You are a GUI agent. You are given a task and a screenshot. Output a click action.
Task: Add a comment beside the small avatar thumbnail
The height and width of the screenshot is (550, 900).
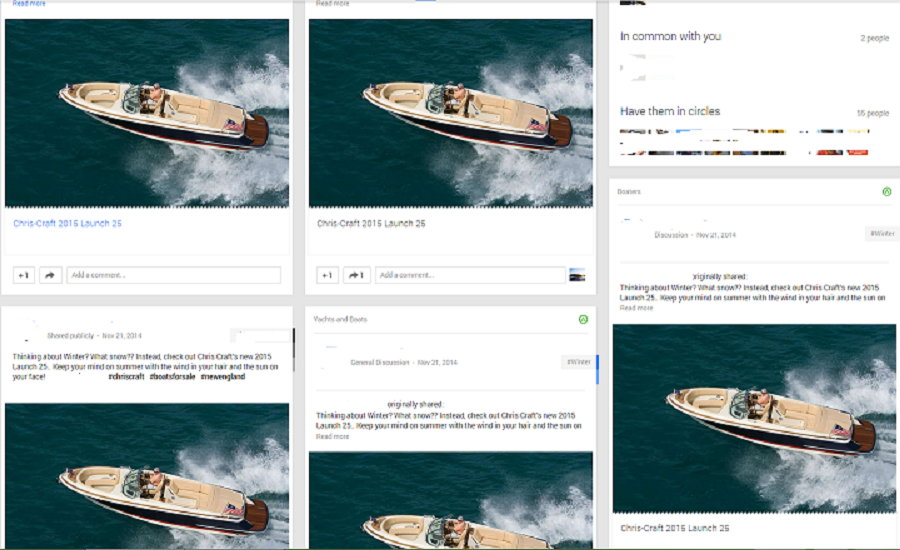pyautogui.click(x=470, y=276)
